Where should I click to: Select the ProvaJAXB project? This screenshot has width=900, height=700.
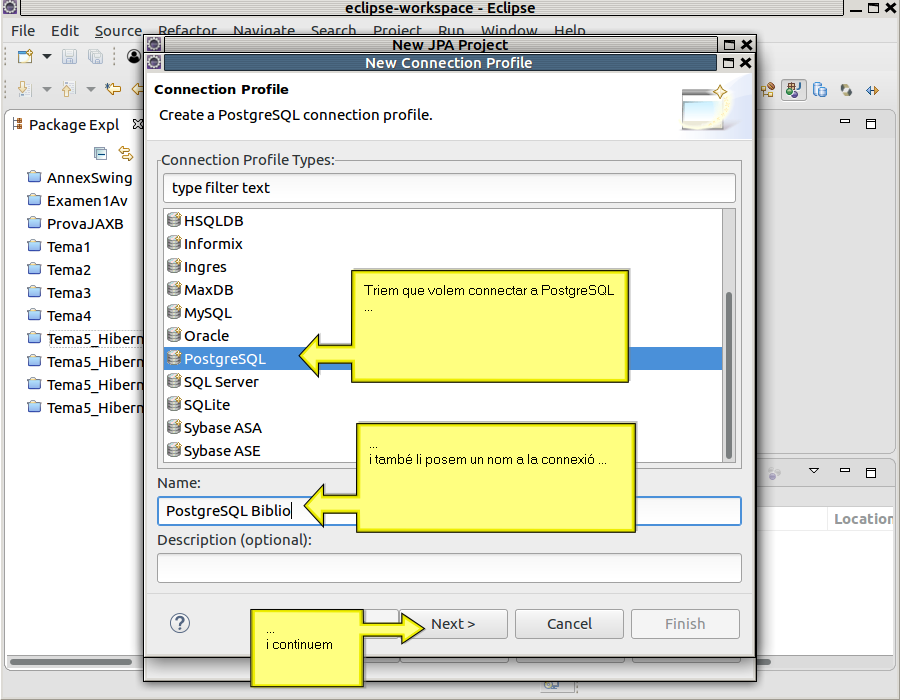click(84, 224)
